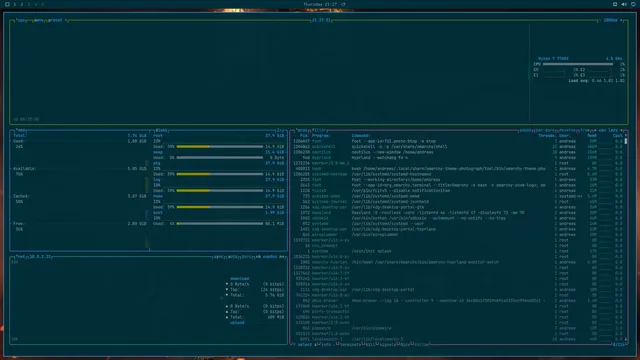The image size is (640, 360).
Task: Select the udiskie process row
Action: [458, 218]
